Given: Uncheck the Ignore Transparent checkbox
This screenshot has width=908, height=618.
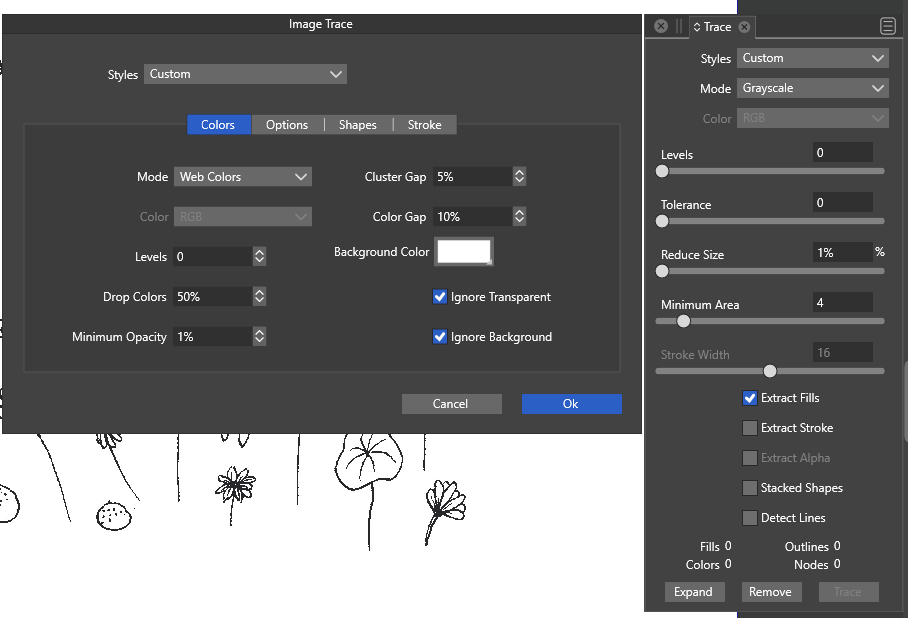Looking at the screenshot, I should 440,297.
